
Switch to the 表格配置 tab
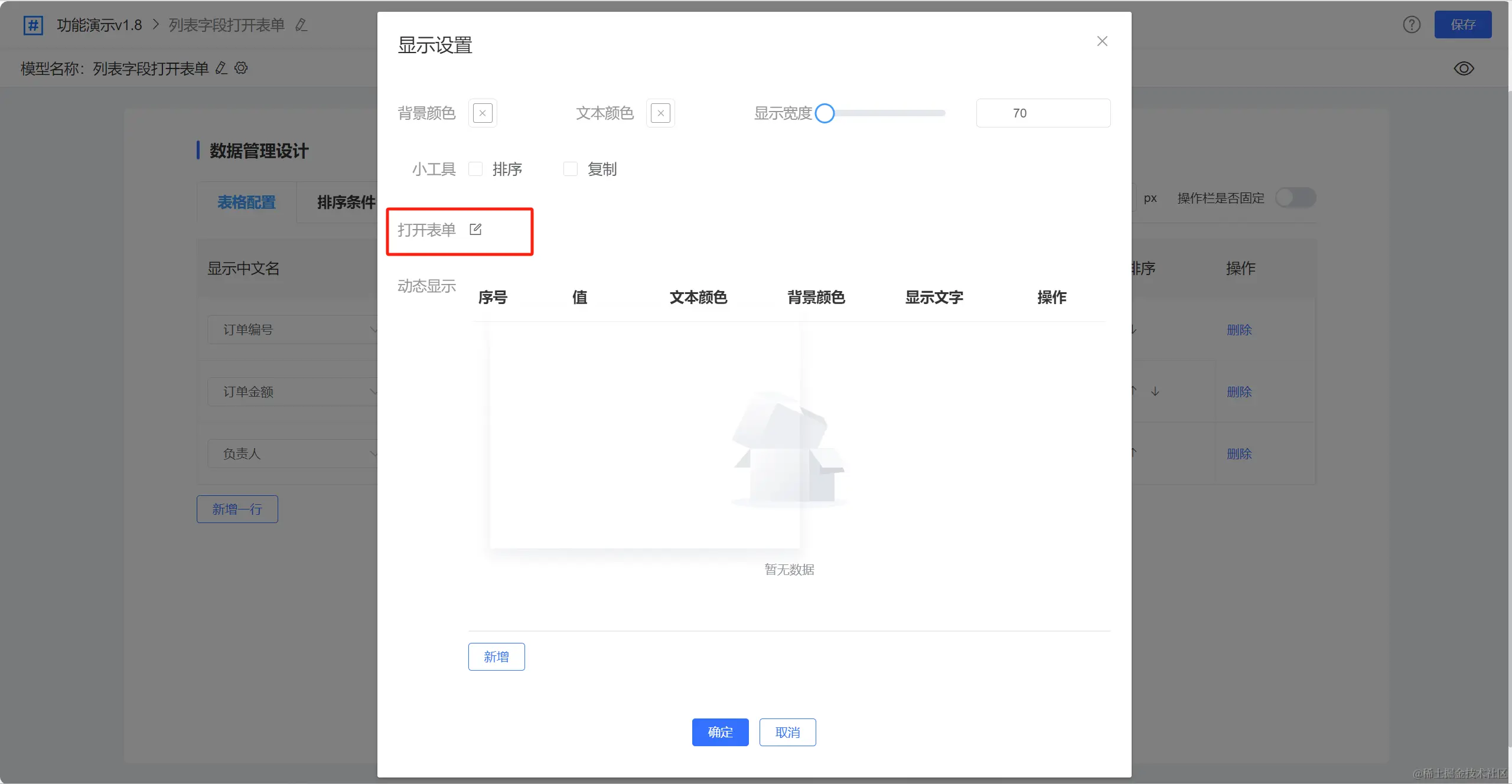click(x=246, y=202)
